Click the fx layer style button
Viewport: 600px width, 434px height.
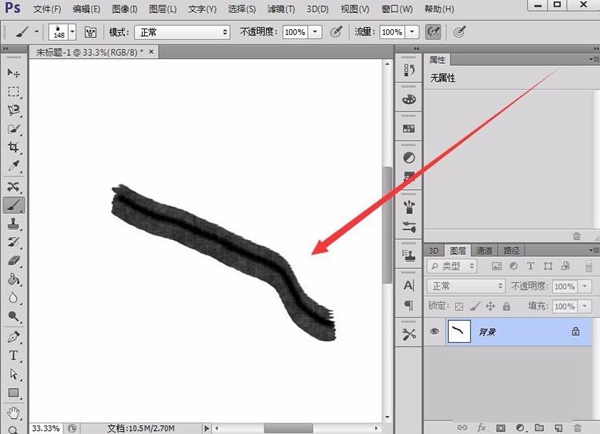tap(481, 426)
